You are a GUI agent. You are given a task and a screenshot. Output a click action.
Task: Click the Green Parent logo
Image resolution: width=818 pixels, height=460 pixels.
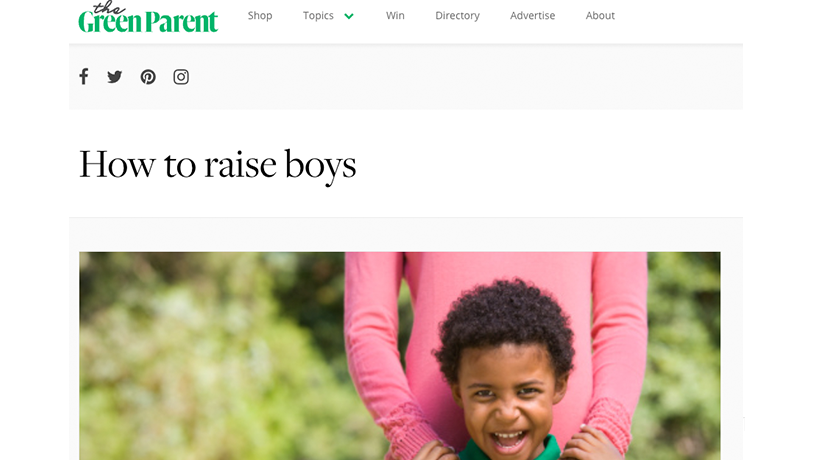tap(148, 17)
